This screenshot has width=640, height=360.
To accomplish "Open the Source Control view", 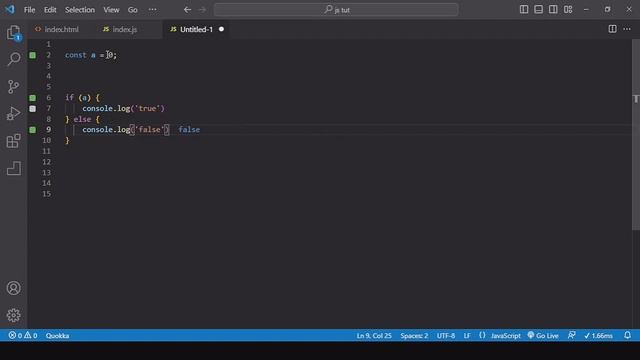I will [13, 87].
